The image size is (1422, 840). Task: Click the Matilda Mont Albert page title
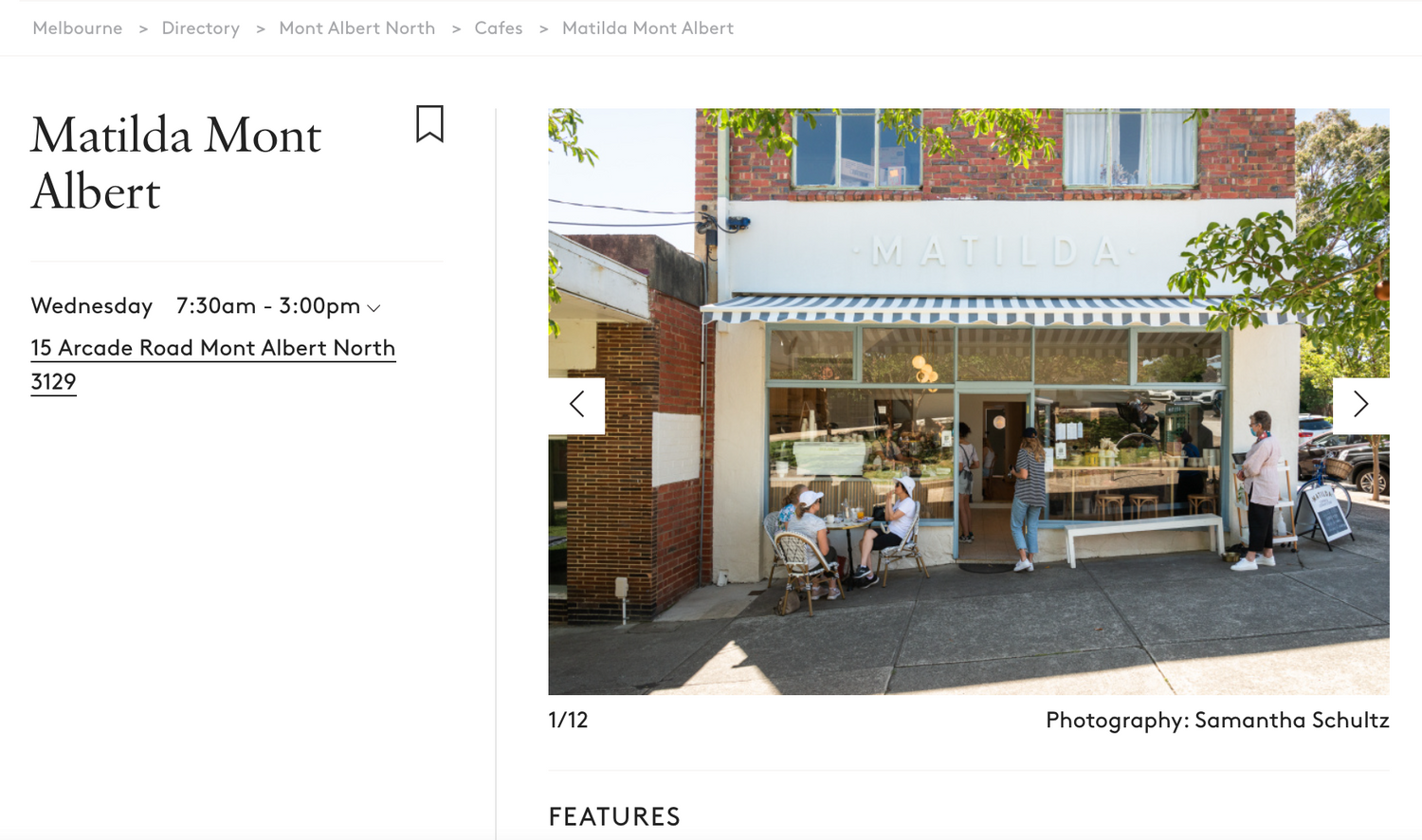pyautogui.click(x=176, y=163)
